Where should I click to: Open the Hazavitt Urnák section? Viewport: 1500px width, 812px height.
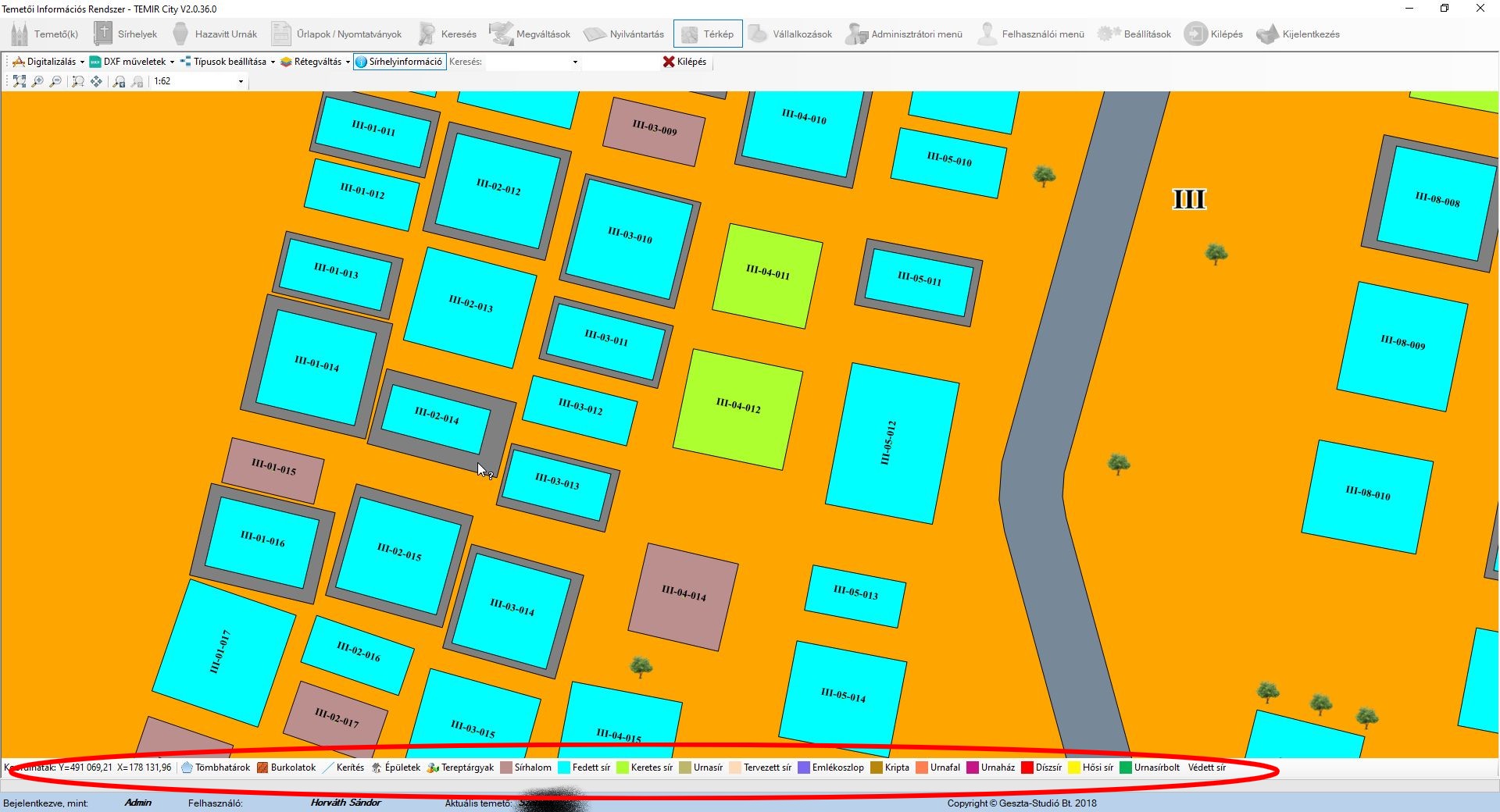(x=215, y=34)
